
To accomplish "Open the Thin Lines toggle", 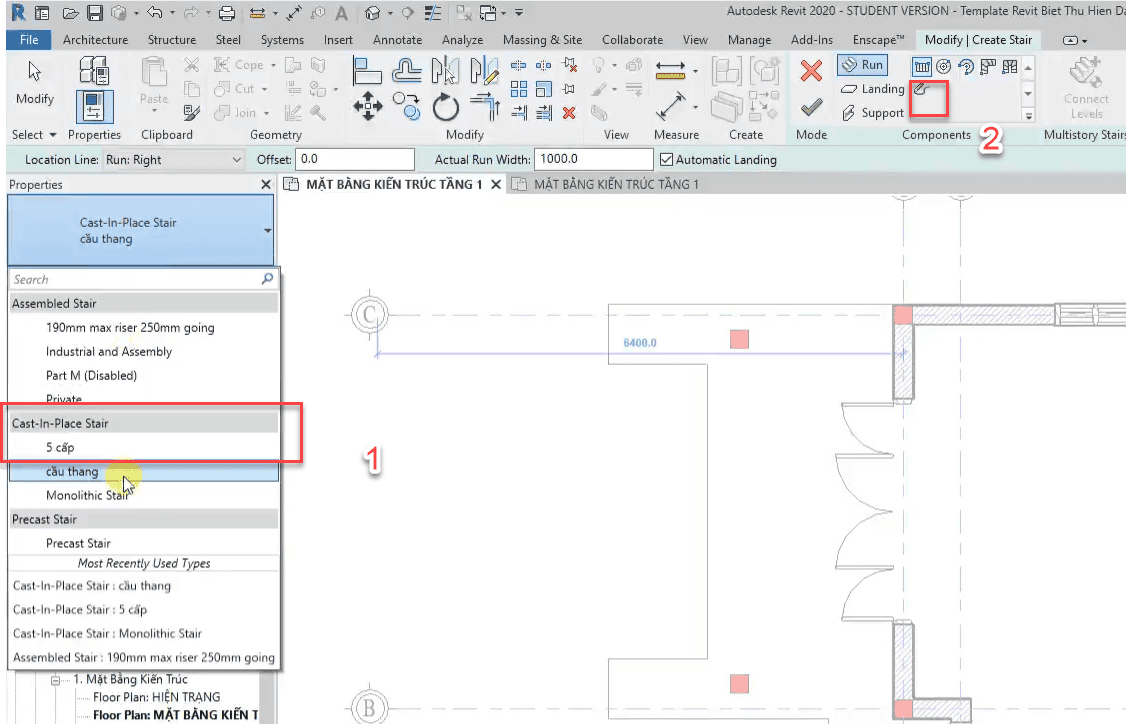I will [432, 13].
